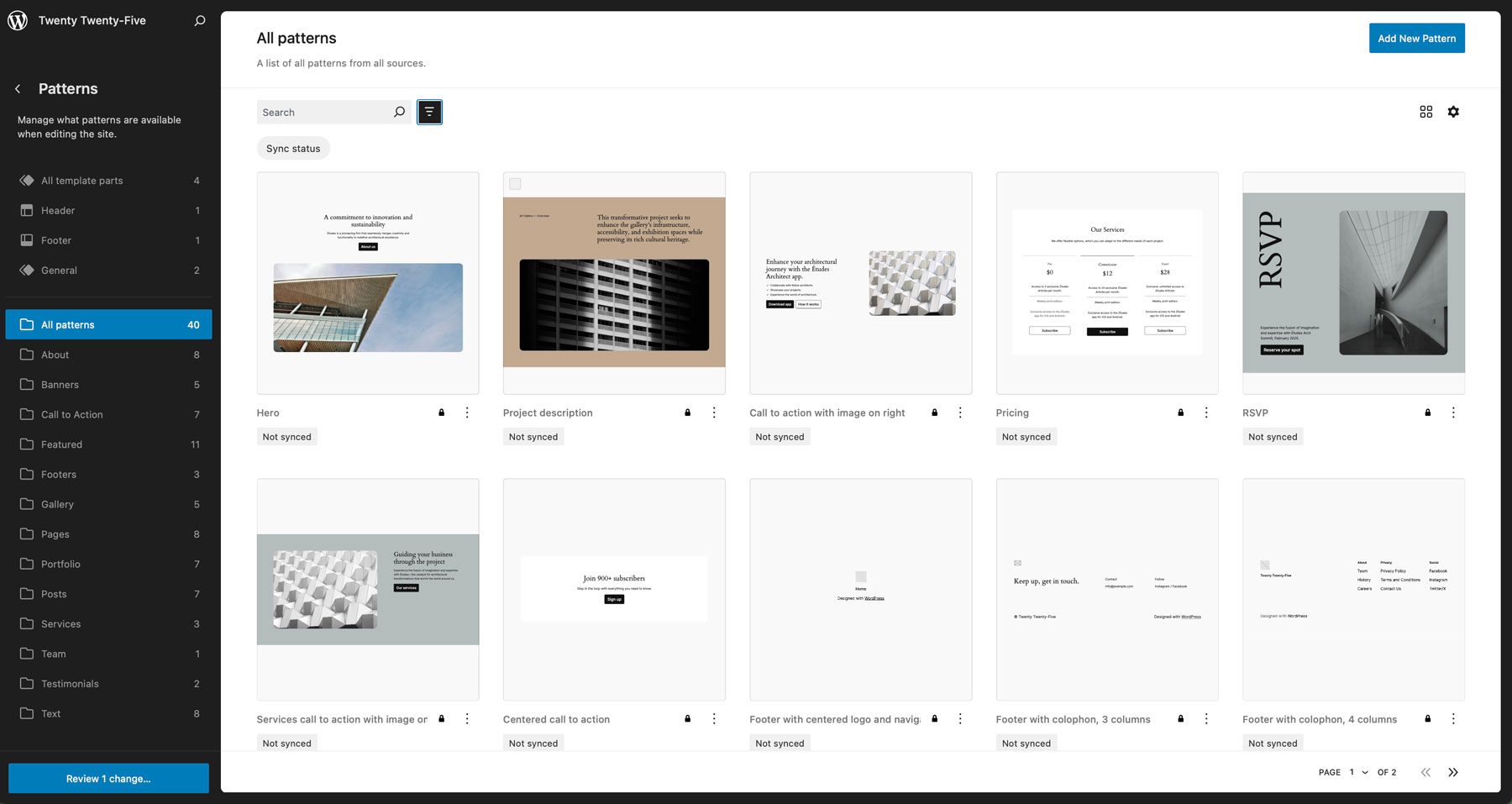Click lock icon on the Pricing pattern
The image size is (1512, 804).
(1180, 413)
